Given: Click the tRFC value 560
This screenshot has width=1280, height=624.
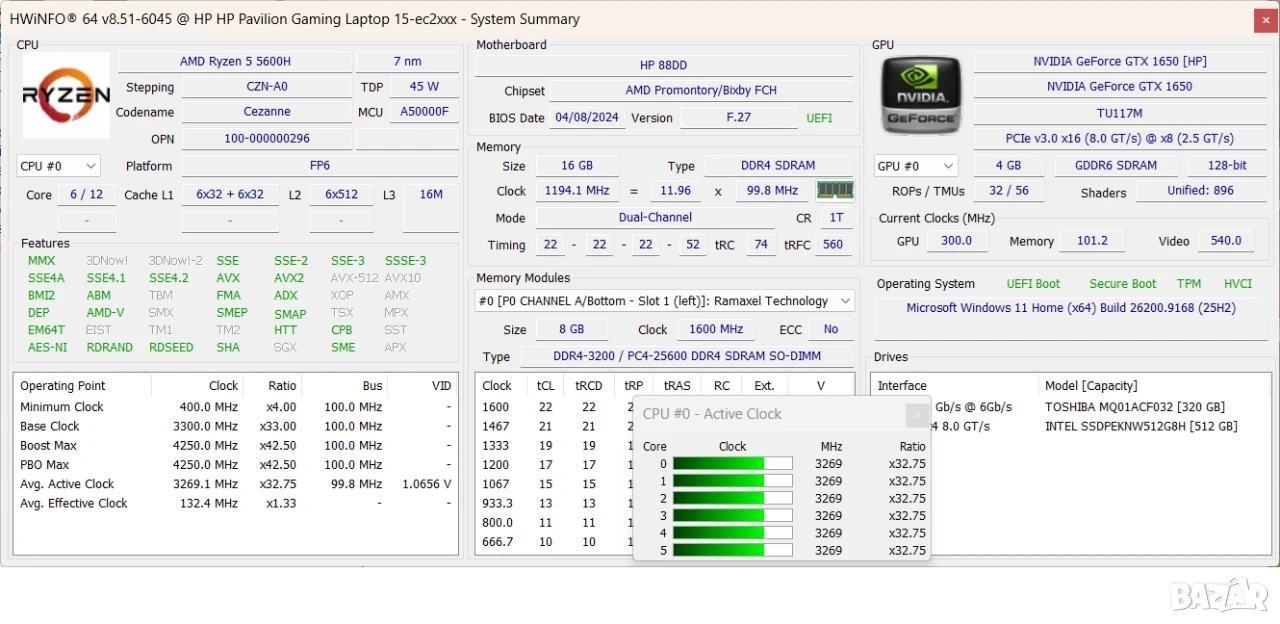Looking at the screenshot, I should [833, 244].
